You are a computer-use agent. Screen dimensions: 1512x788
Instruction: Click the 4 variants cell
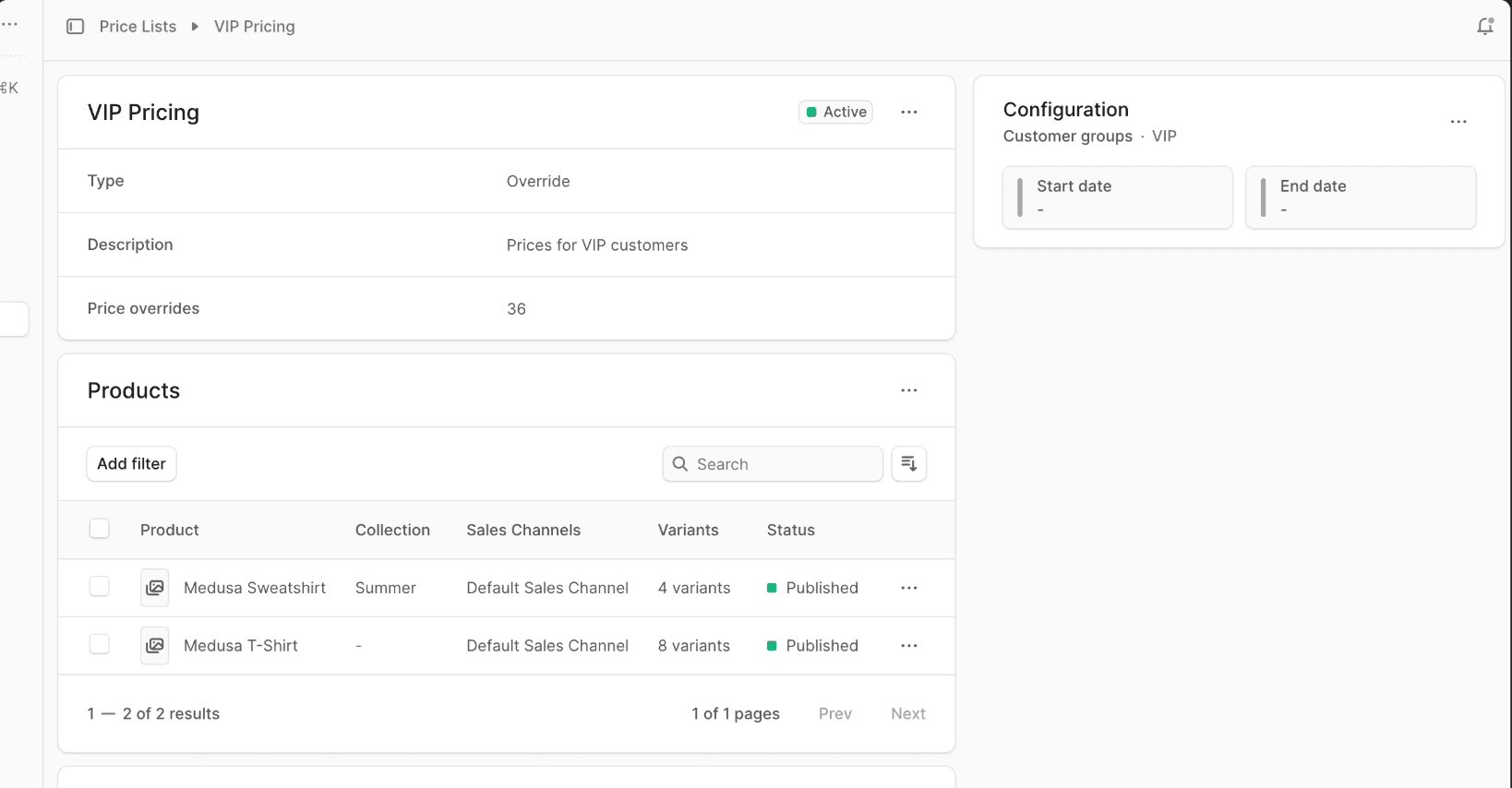694,589
